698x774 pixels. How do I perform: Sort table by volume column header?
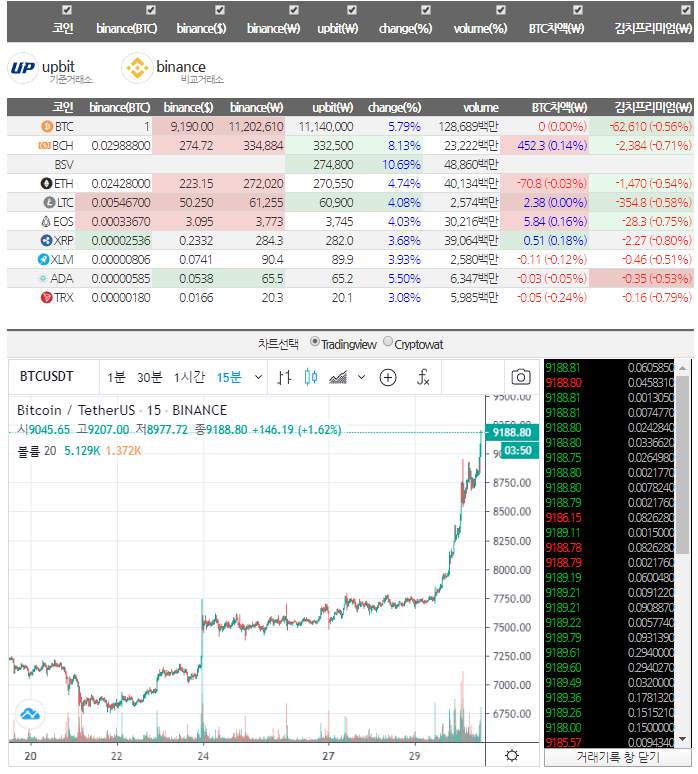pos(481,107)
